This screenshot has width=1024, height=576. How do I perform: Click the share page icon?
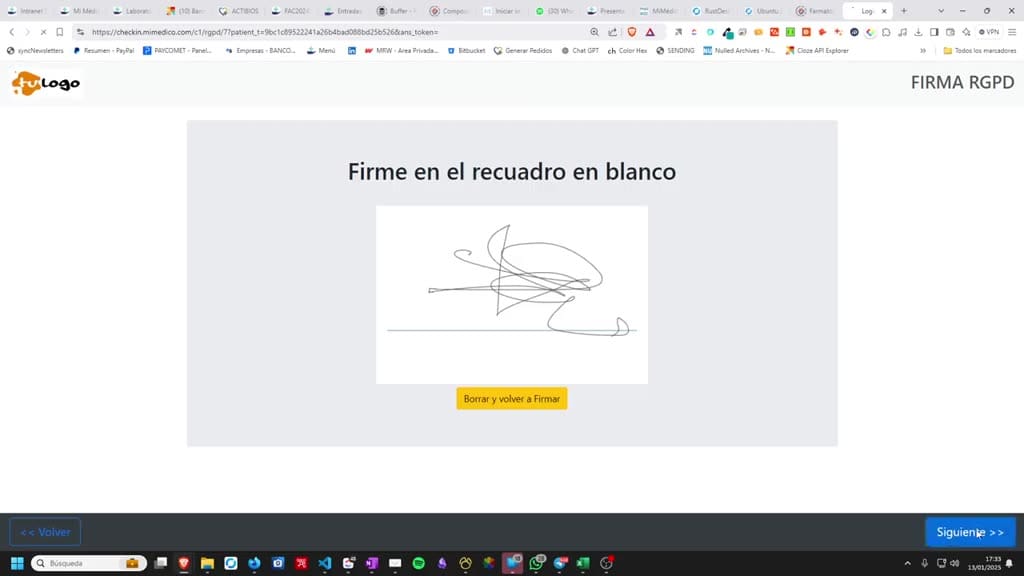pos(613,32)
